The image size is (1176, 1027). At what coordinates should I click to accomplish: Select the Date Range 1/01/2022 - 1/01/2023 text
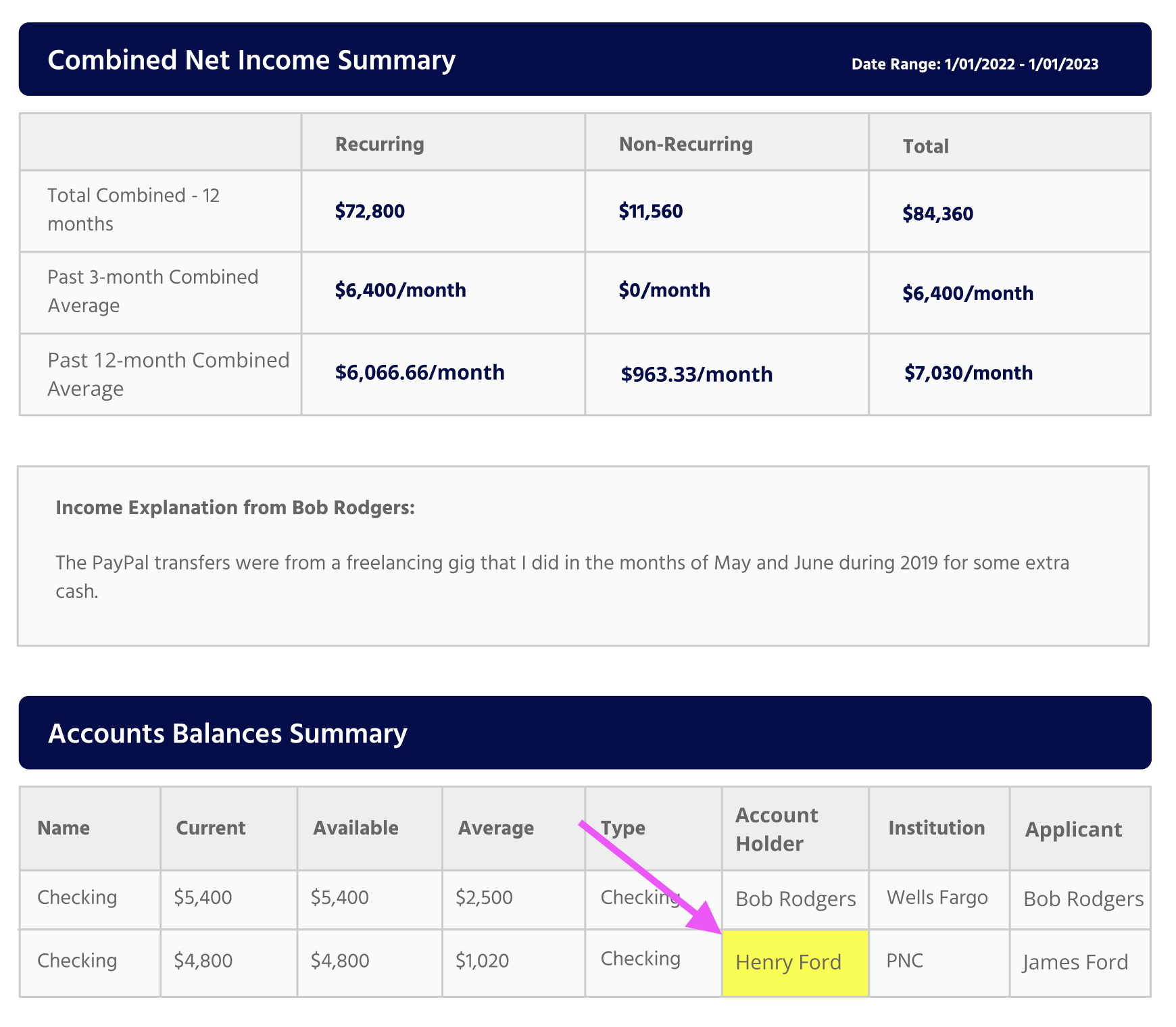(975, 64)
